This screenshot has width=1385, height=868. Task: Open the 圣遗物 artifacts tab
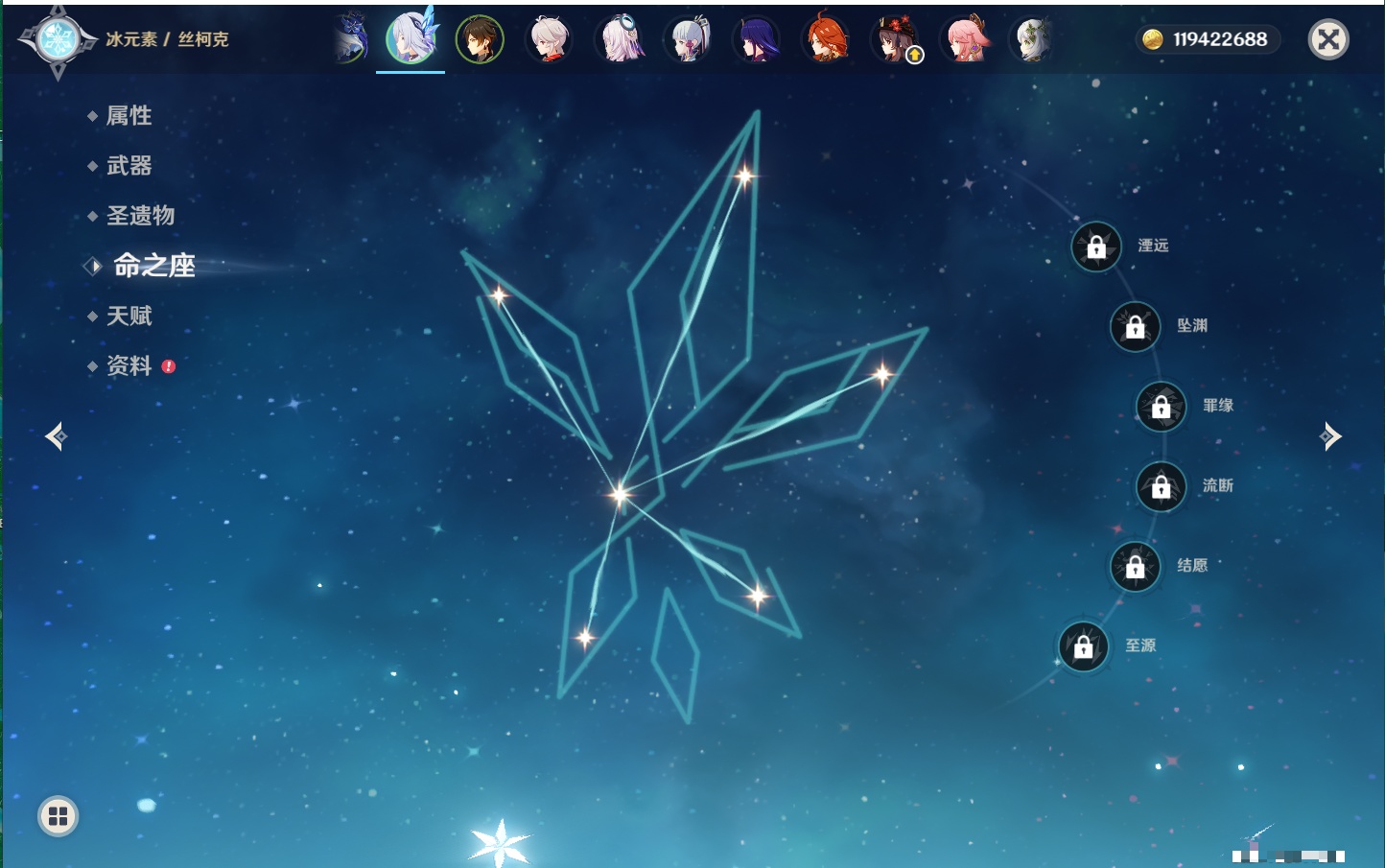click(141, 216)
